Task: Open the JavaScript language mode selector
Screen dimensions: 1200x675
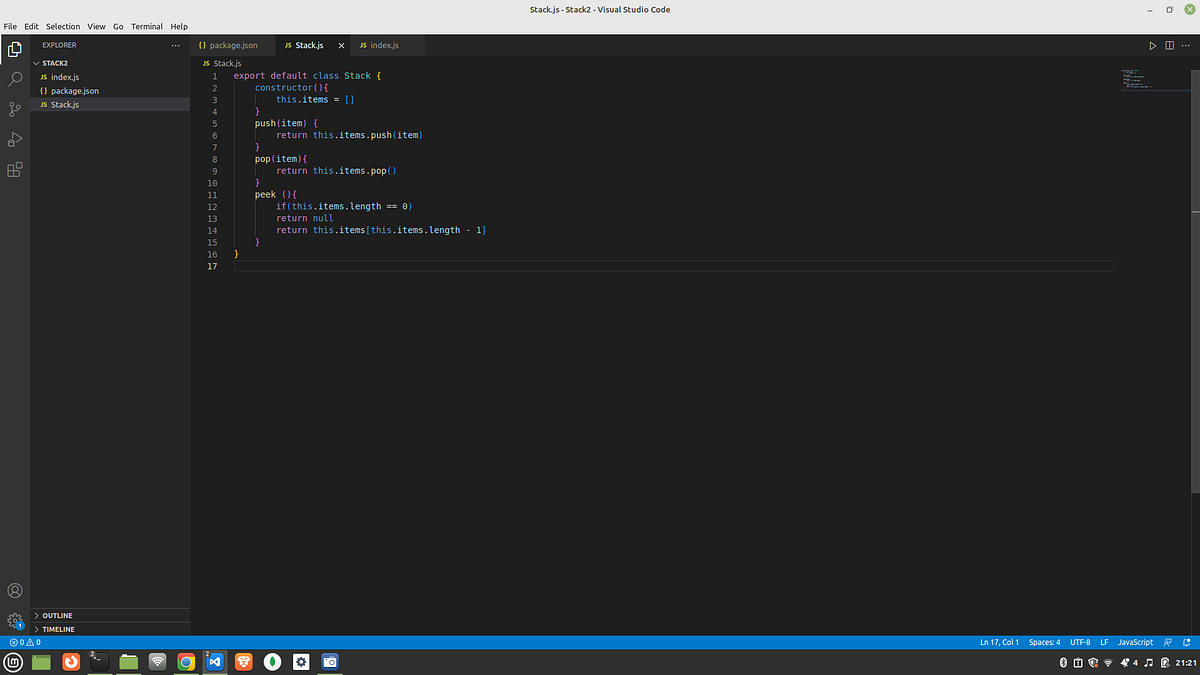Action: pyautogui.click(x=1135, y=642)
